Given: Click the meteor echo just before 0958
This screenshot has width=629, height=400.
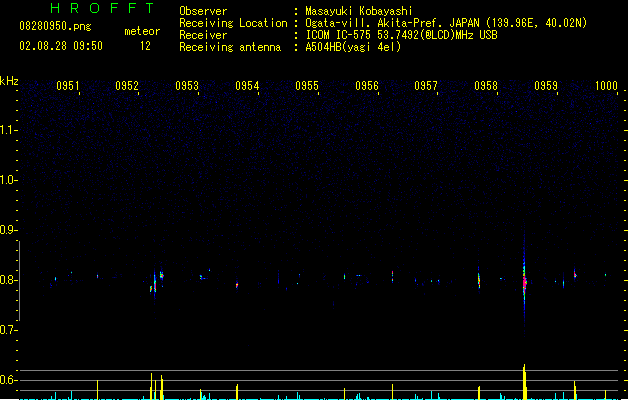Looking at the screenshot, I should pyautogui.click(x=479, y=279).
